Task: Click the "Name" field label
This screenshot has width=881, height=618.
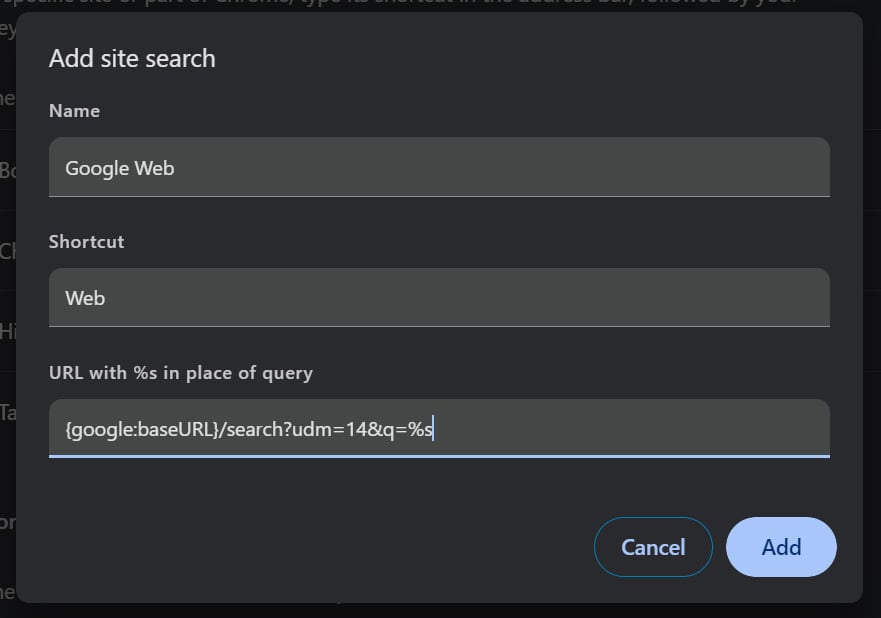Action: click(x=74, y=111)
